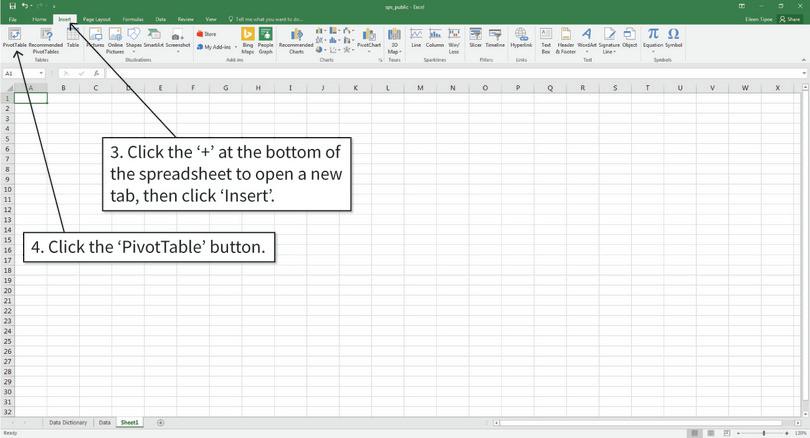810x438 pixels.
Task: Zoom out with the minus button
Action: (739, 433)
